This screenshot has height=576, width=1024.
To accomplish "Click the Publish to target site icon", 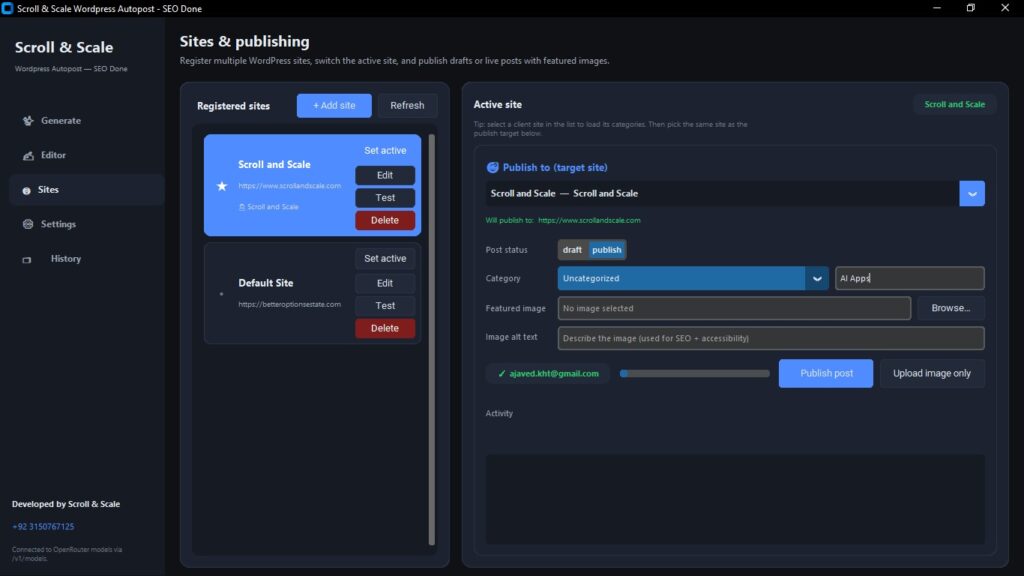I will tap(492, 167).
